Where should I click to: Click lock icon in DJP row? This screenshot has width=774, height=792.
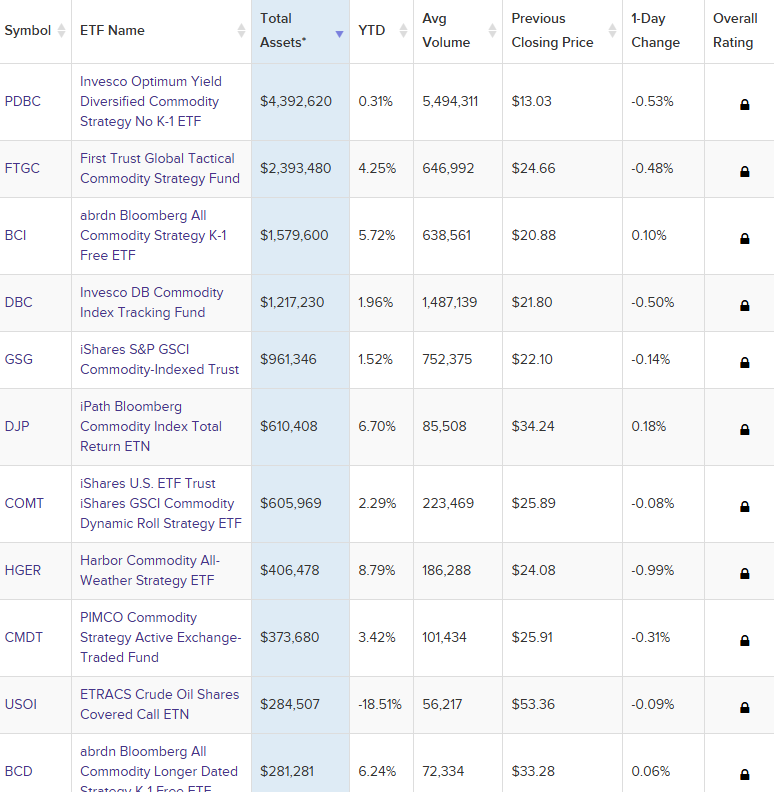pyautogui.click(x=744, y=429)
